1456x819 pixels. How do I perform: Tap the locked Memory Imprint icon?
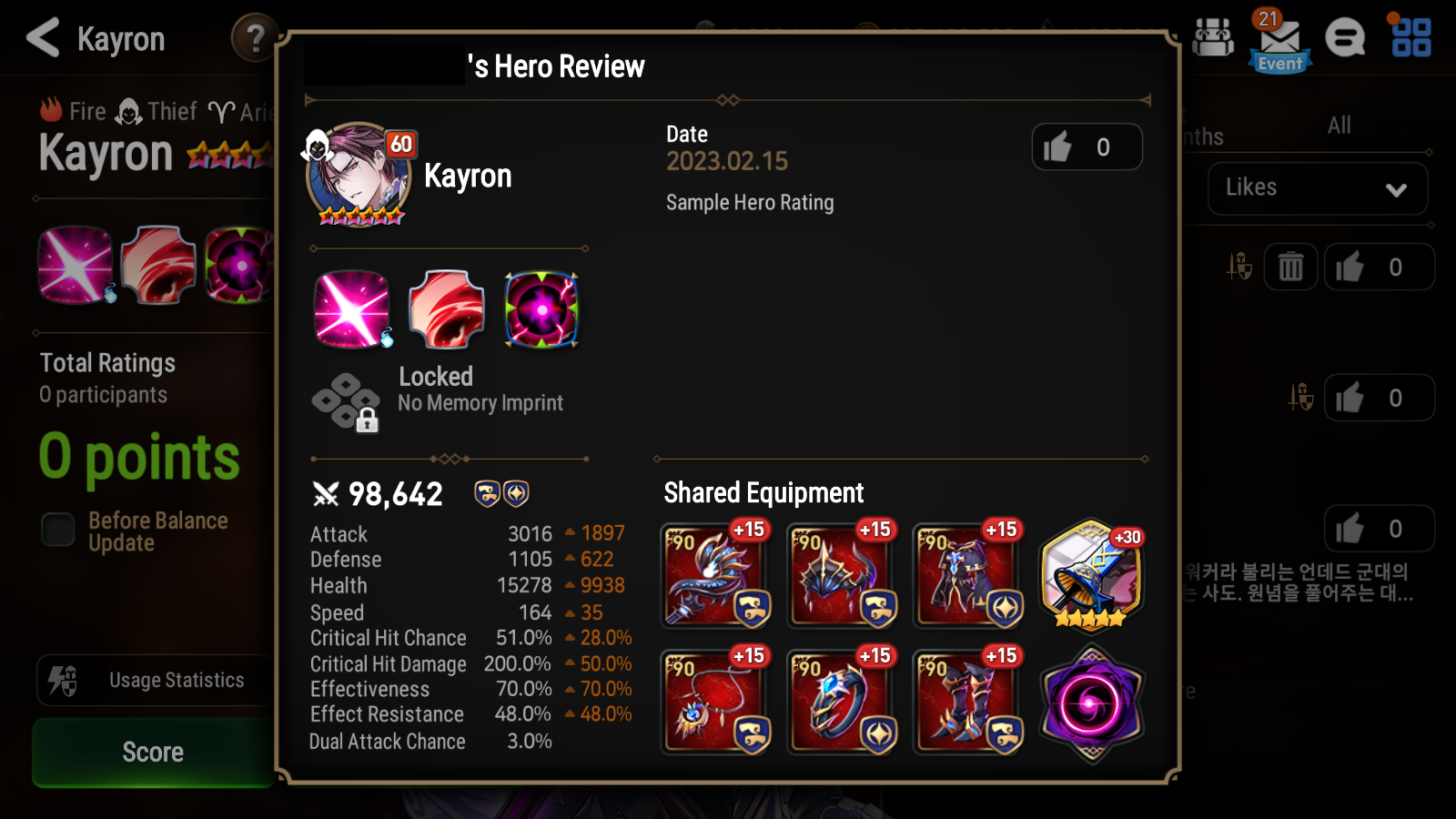point(346,402)
